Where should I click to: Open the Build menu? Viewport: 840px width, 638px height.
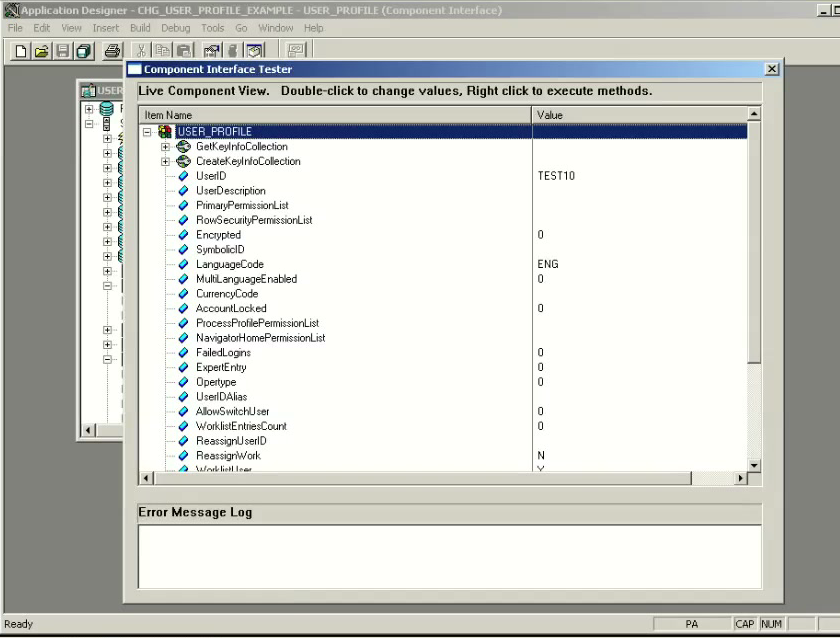(x=140, y=28)
